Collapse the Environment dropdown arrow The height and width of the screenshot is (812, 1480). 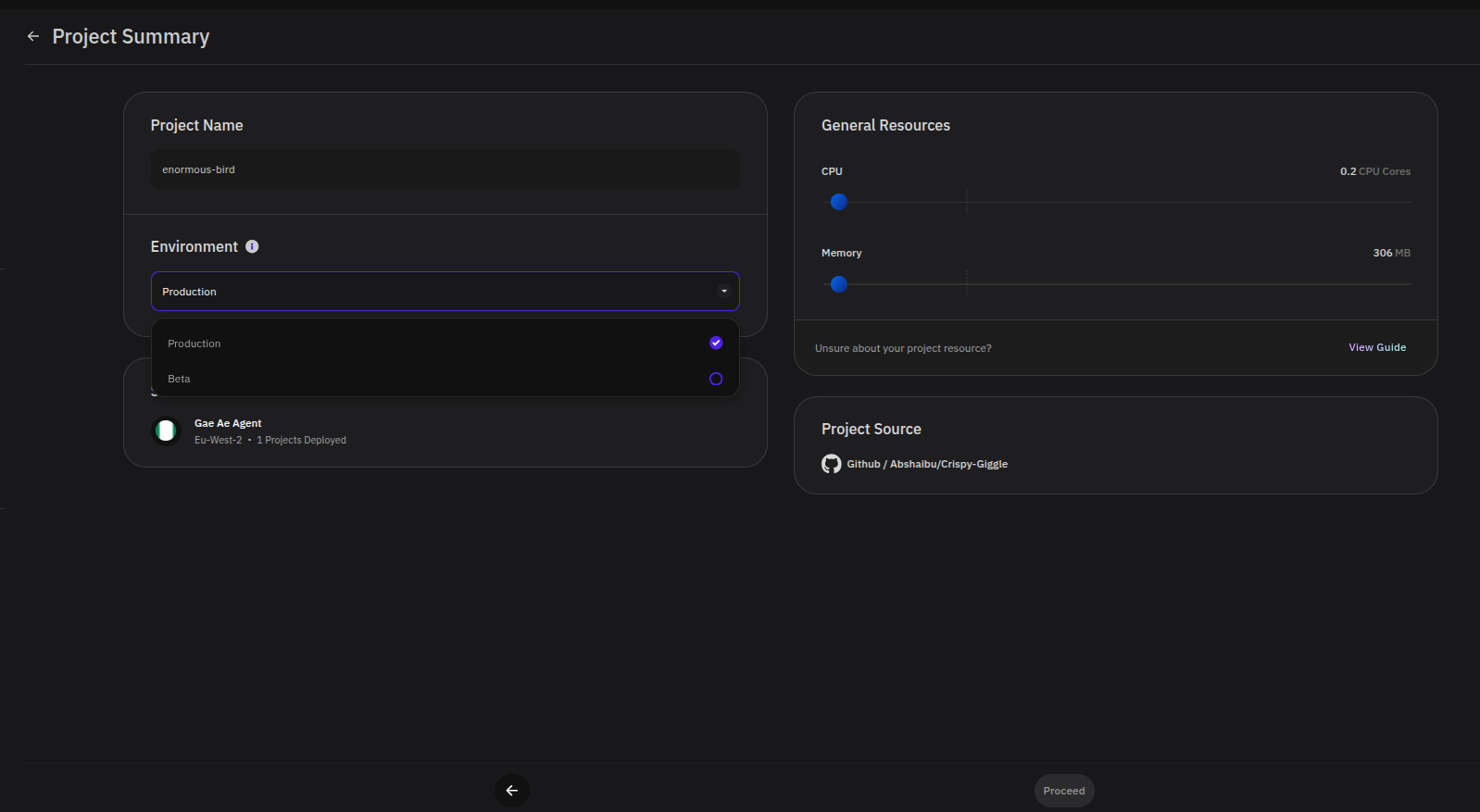(724, 291)
